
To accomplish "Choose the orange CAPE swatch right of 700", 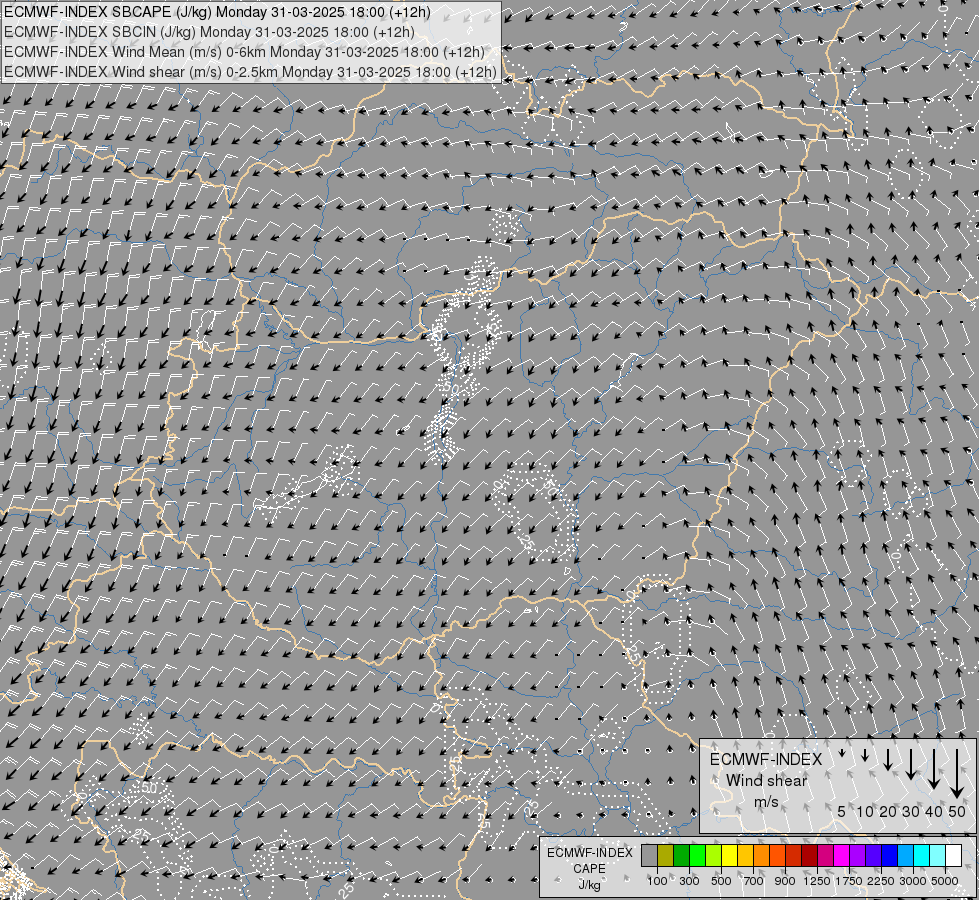I will 762,856.
